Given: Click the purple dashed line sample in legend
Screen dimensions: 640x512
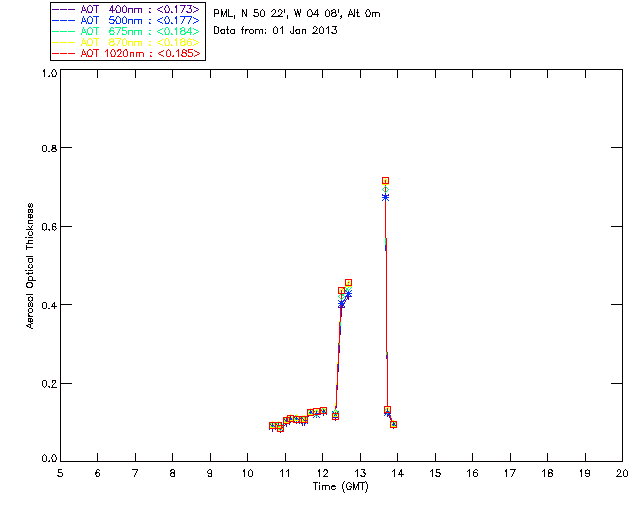Looking at the screenshot, I should (x=64, y=9).
